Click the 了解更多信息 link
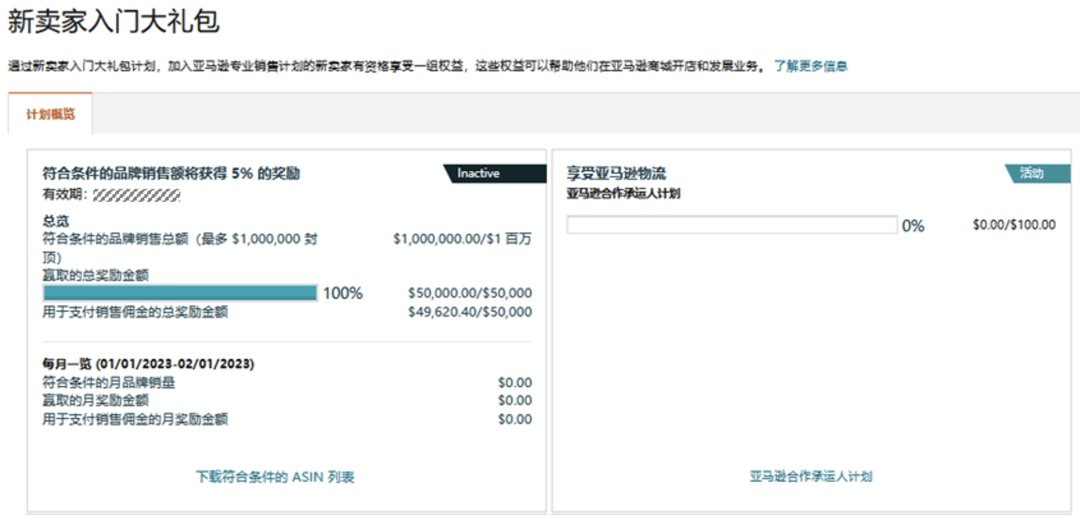This screenshot has width=1080, height=517. coord(810,66)
